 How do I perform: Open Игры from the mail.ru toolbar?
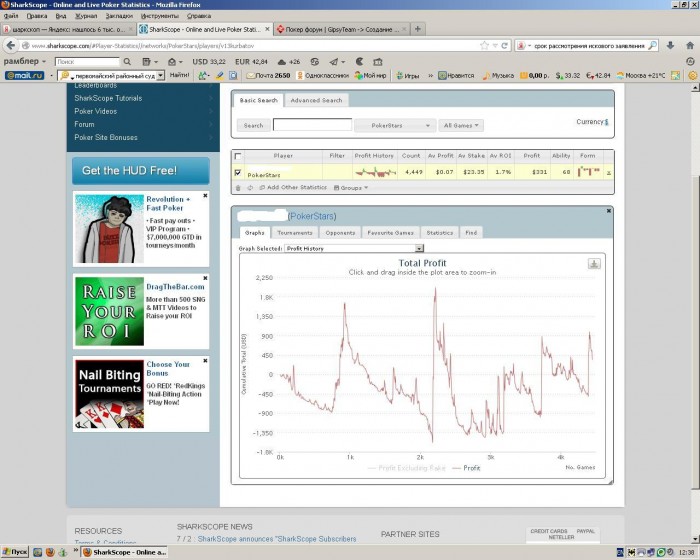pyautogui.click(x=408, y=75)
